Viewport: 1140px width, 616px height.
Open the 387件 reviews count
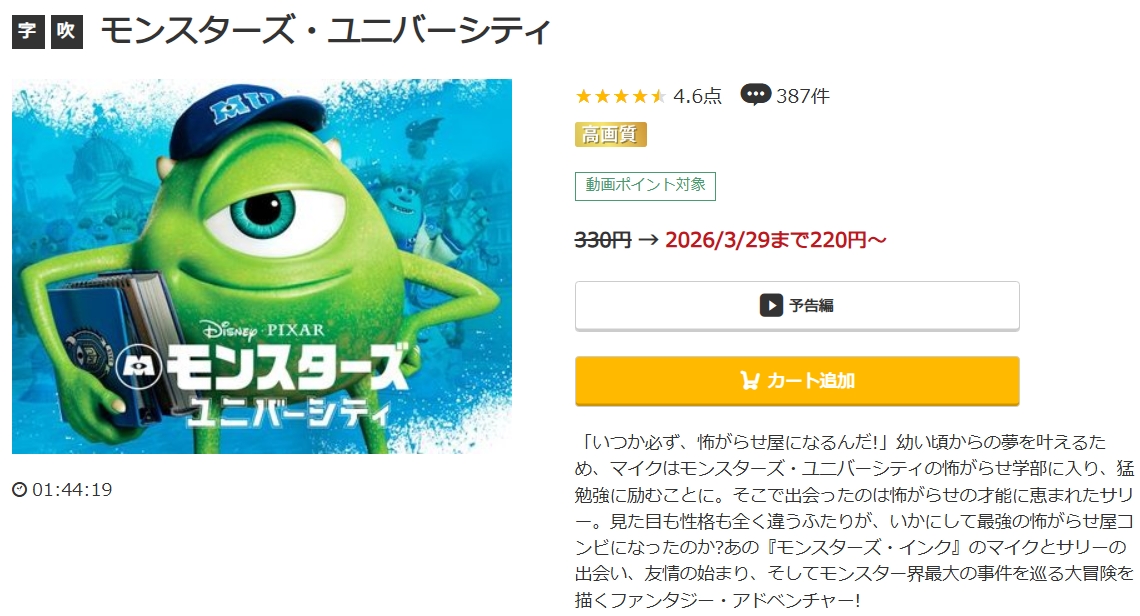[803, 96]
